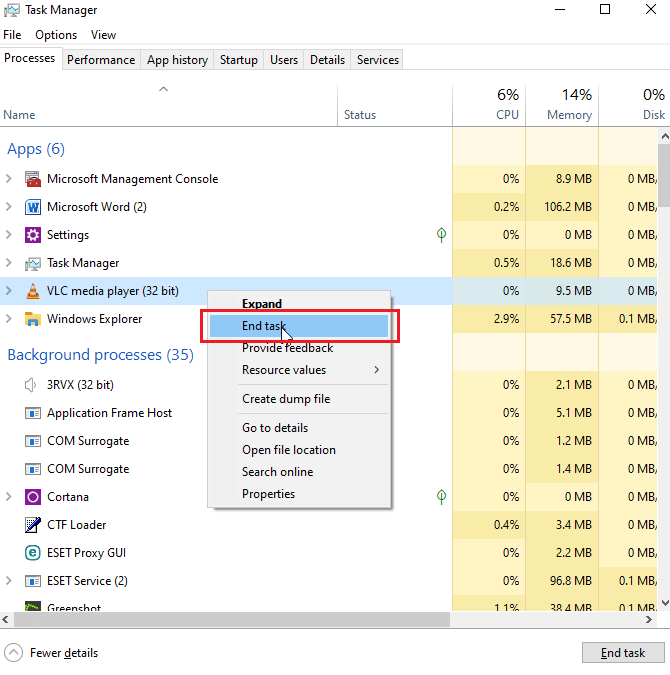Click the horizontal scrollbar left arrow
The height and width of the screenshot is (675, 670).
5,620
